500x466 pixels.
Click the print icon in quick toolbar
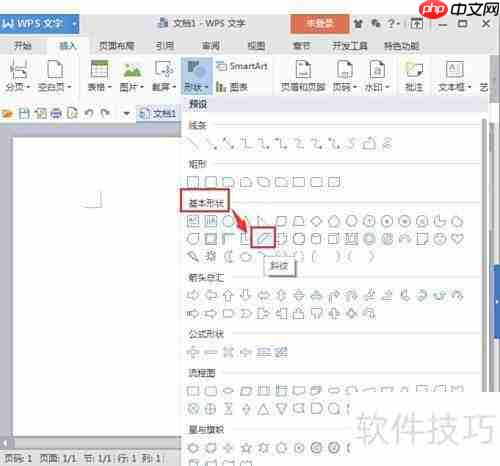[56, 114]
